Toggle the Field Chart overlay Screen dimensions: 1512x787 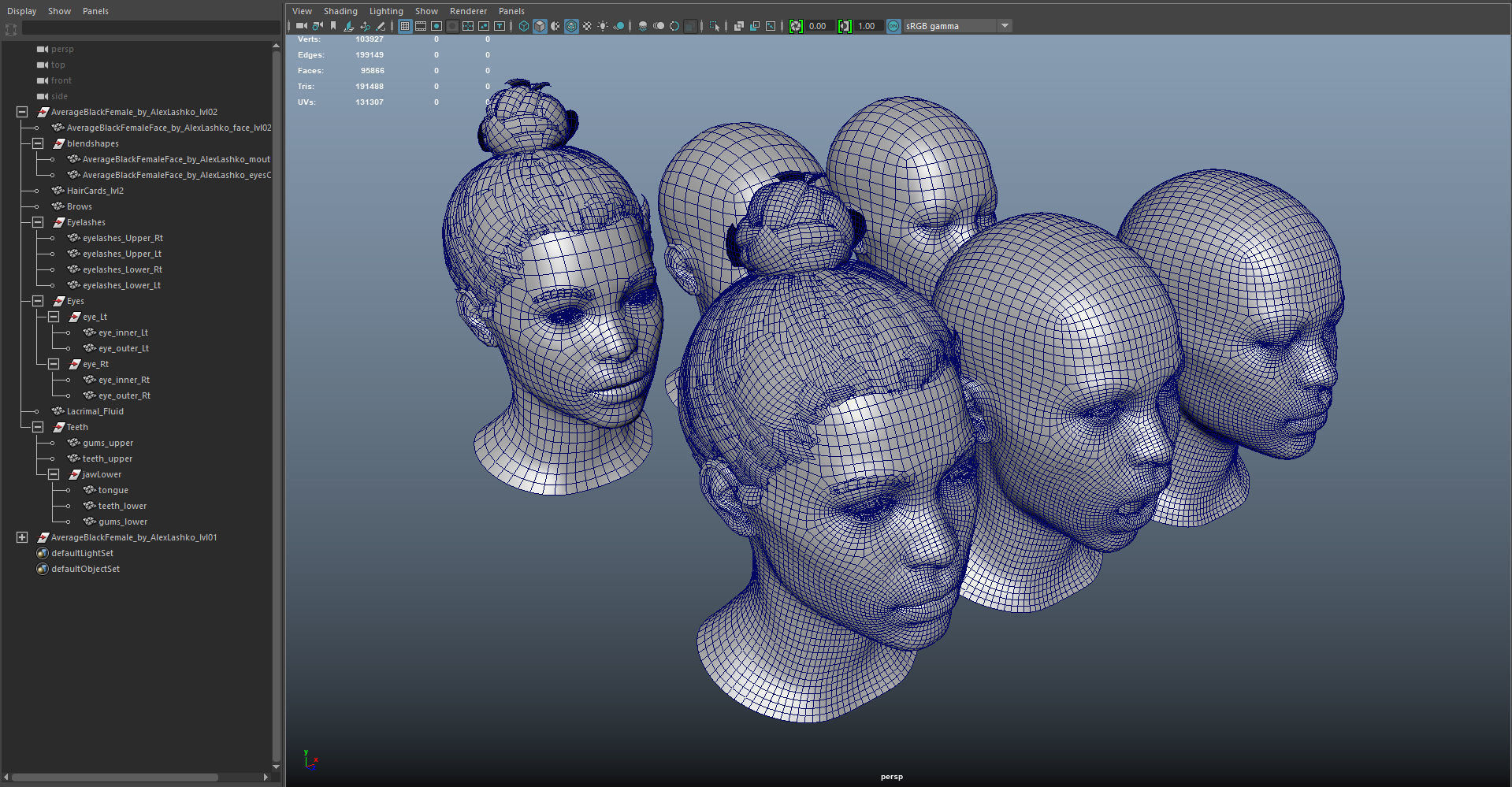(468, 26)
